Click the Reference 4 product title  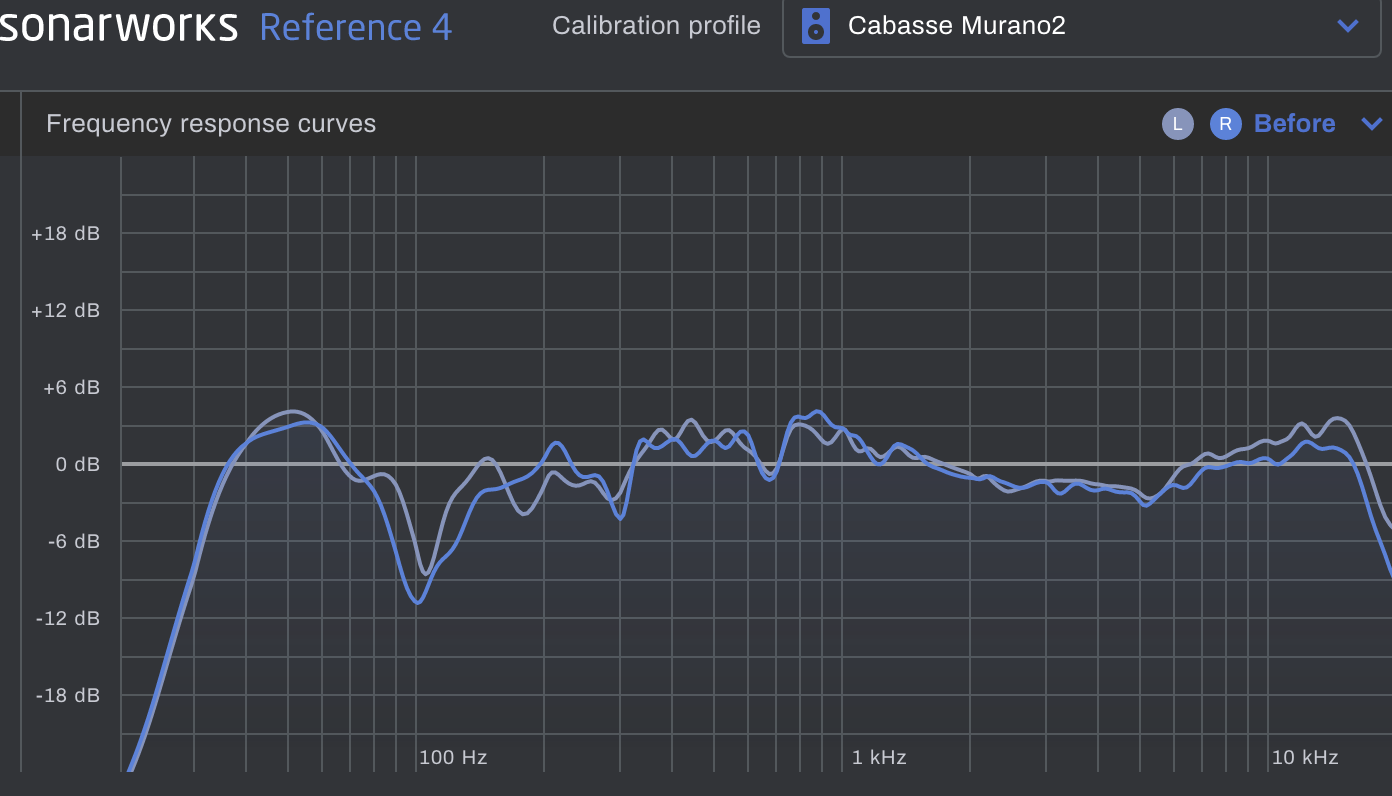355,27
